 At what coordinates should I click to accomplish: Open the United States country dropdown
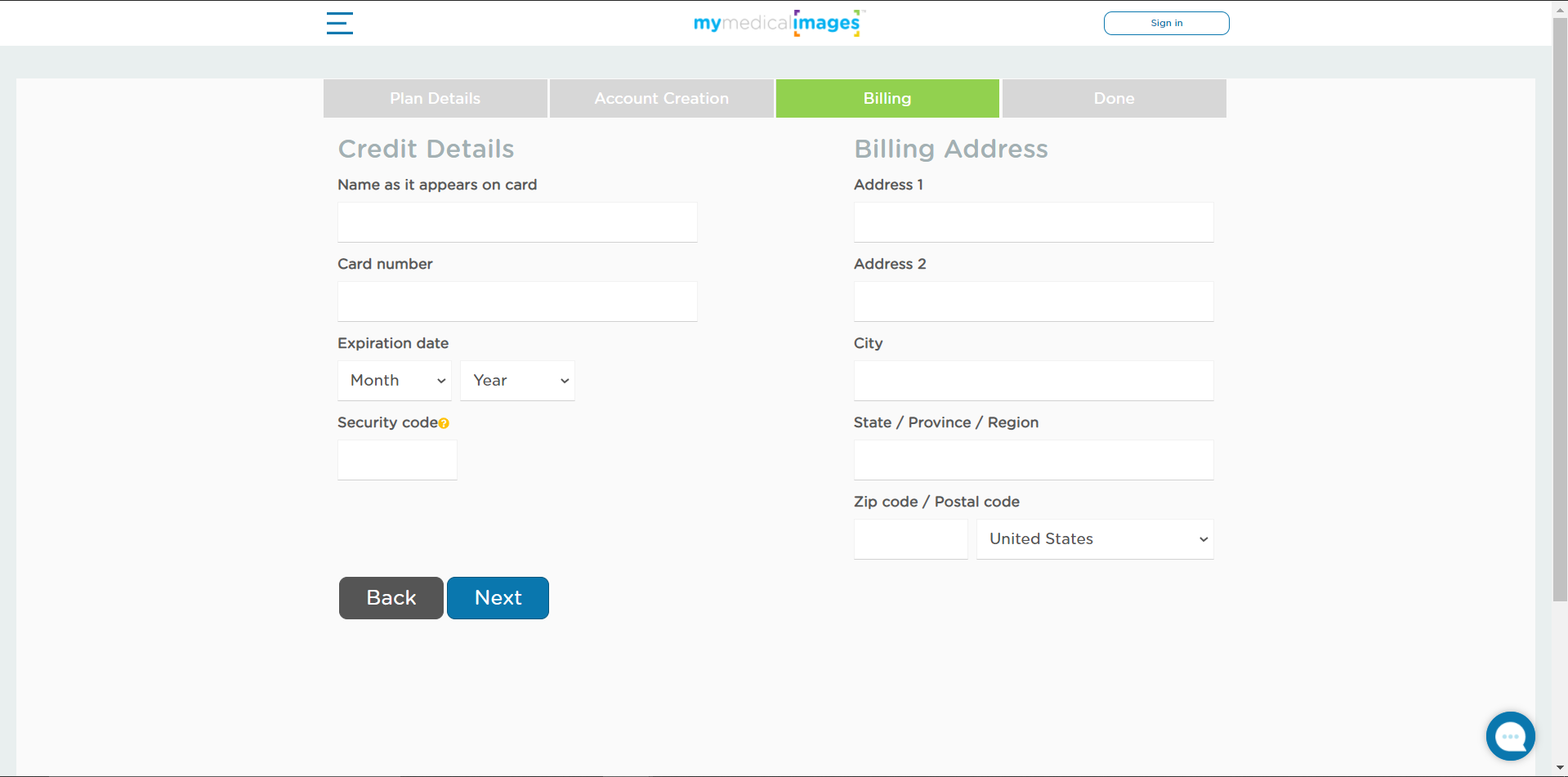1095,539
